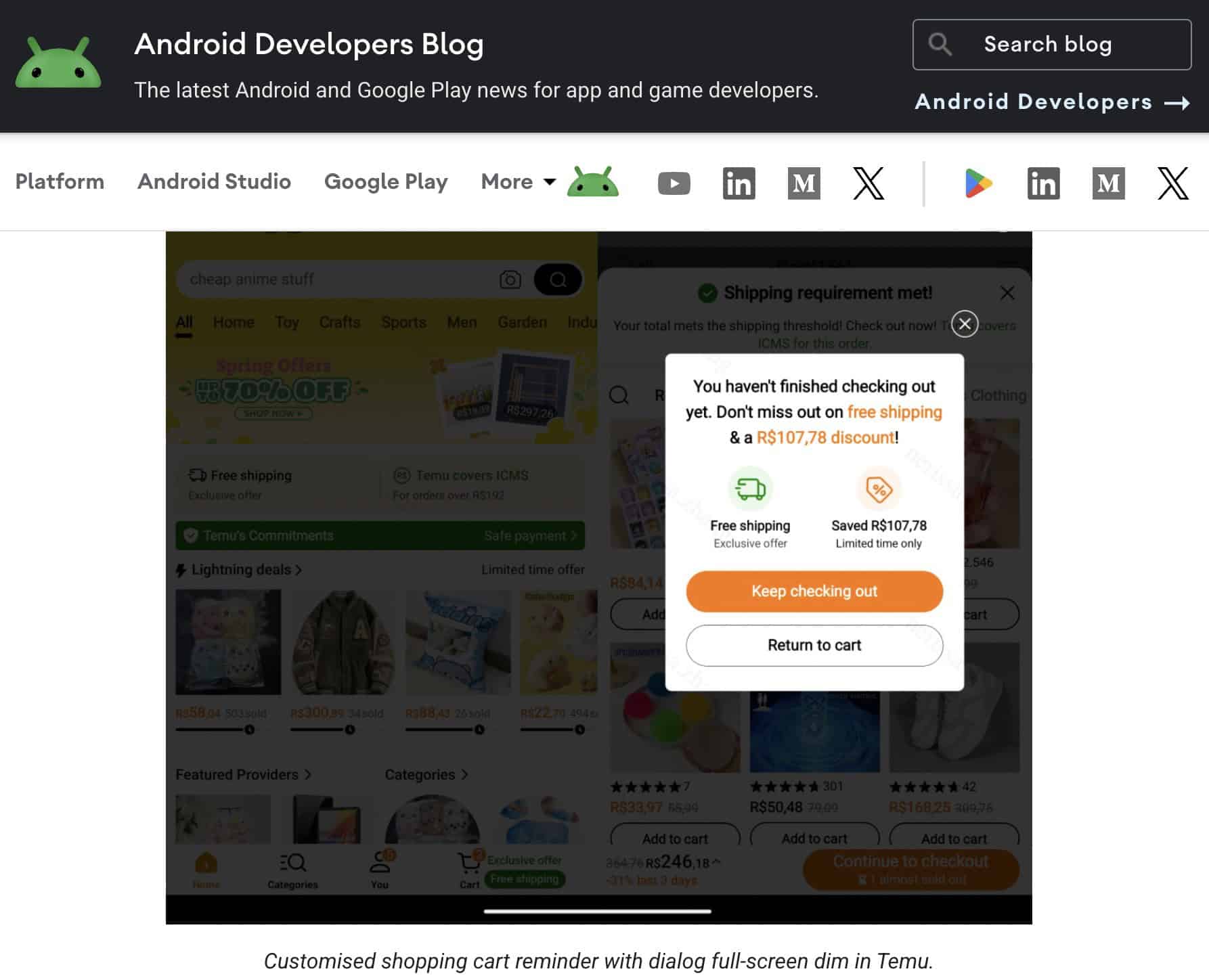Open the More navigation dropdown
1209x980 pixels.
516,181
